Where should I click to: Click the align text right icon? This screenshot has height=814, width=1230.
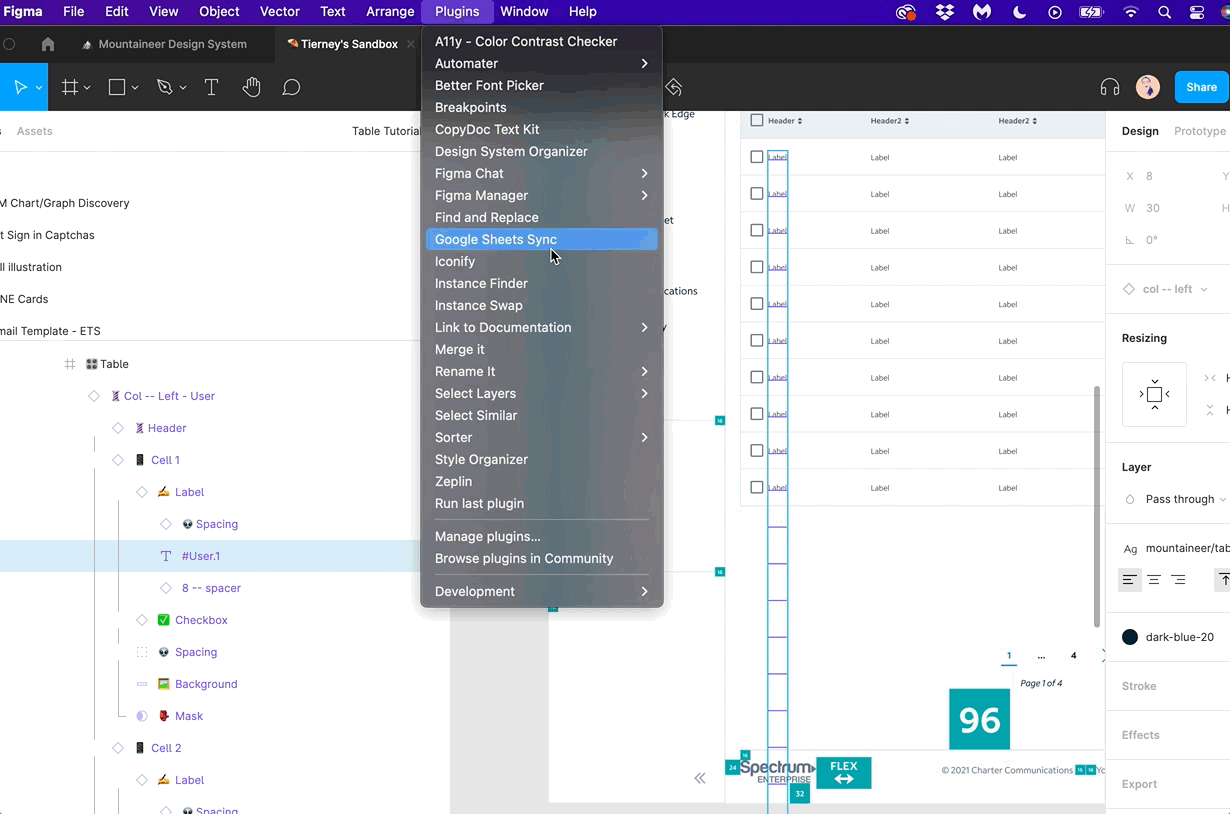tap(1178, 580)
